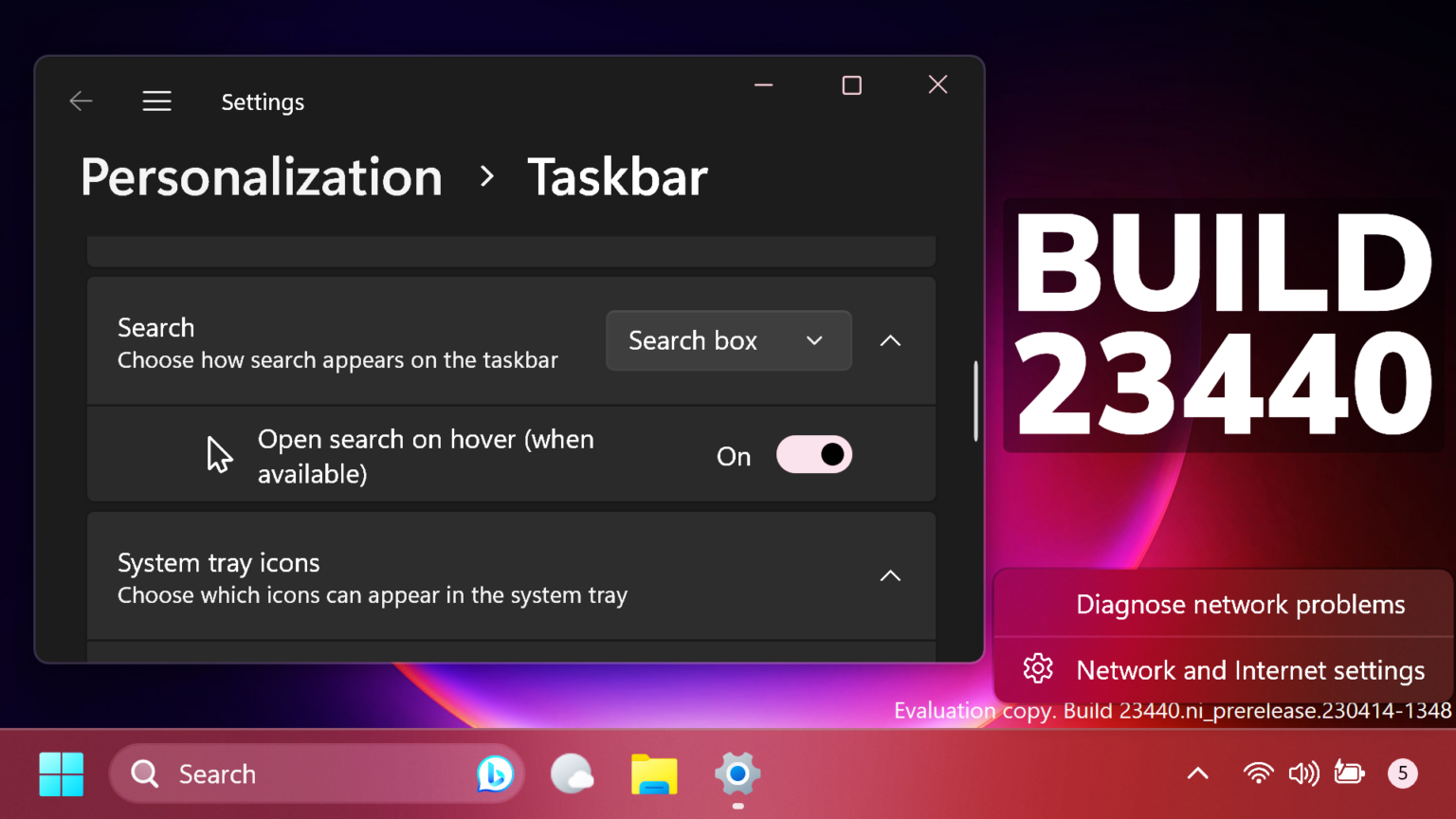Viewport: 1456px width, 819px height.
Task: Open Network and Internet settings
Action: click(x=1249, y=669)
